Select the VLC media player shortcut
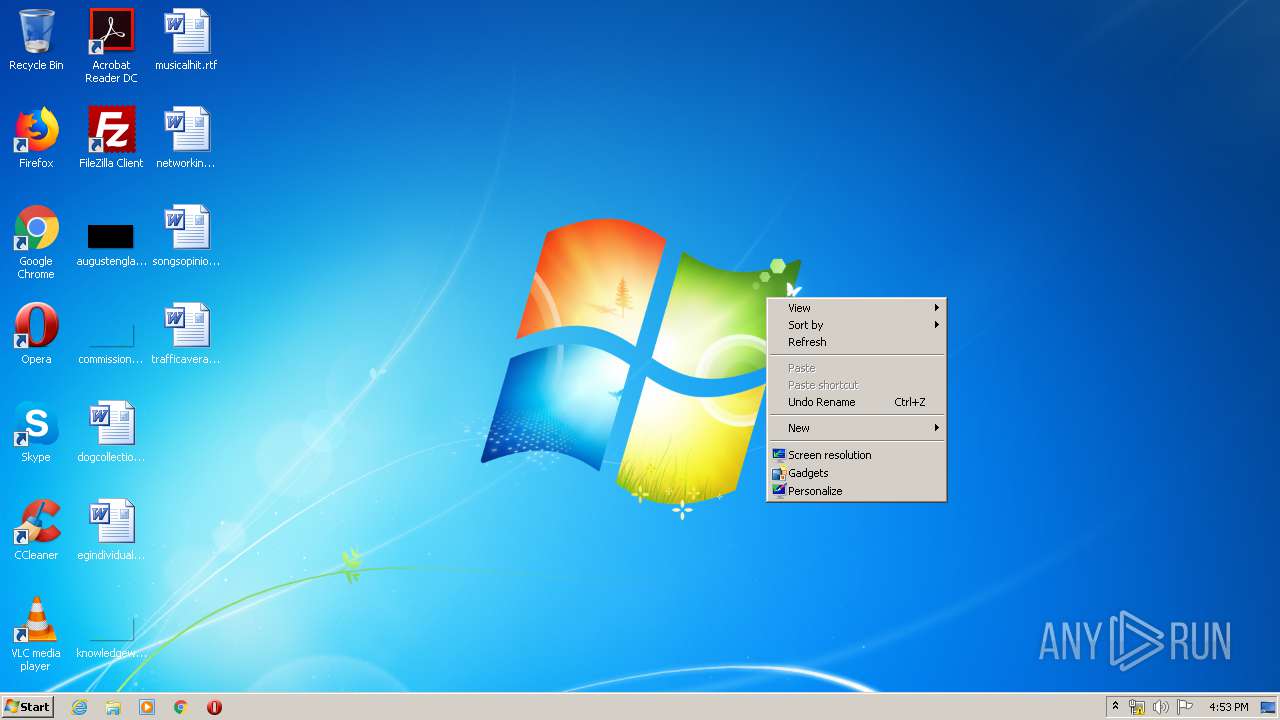This screenshot has height=720, width=1280. click(x=36, y=634)
